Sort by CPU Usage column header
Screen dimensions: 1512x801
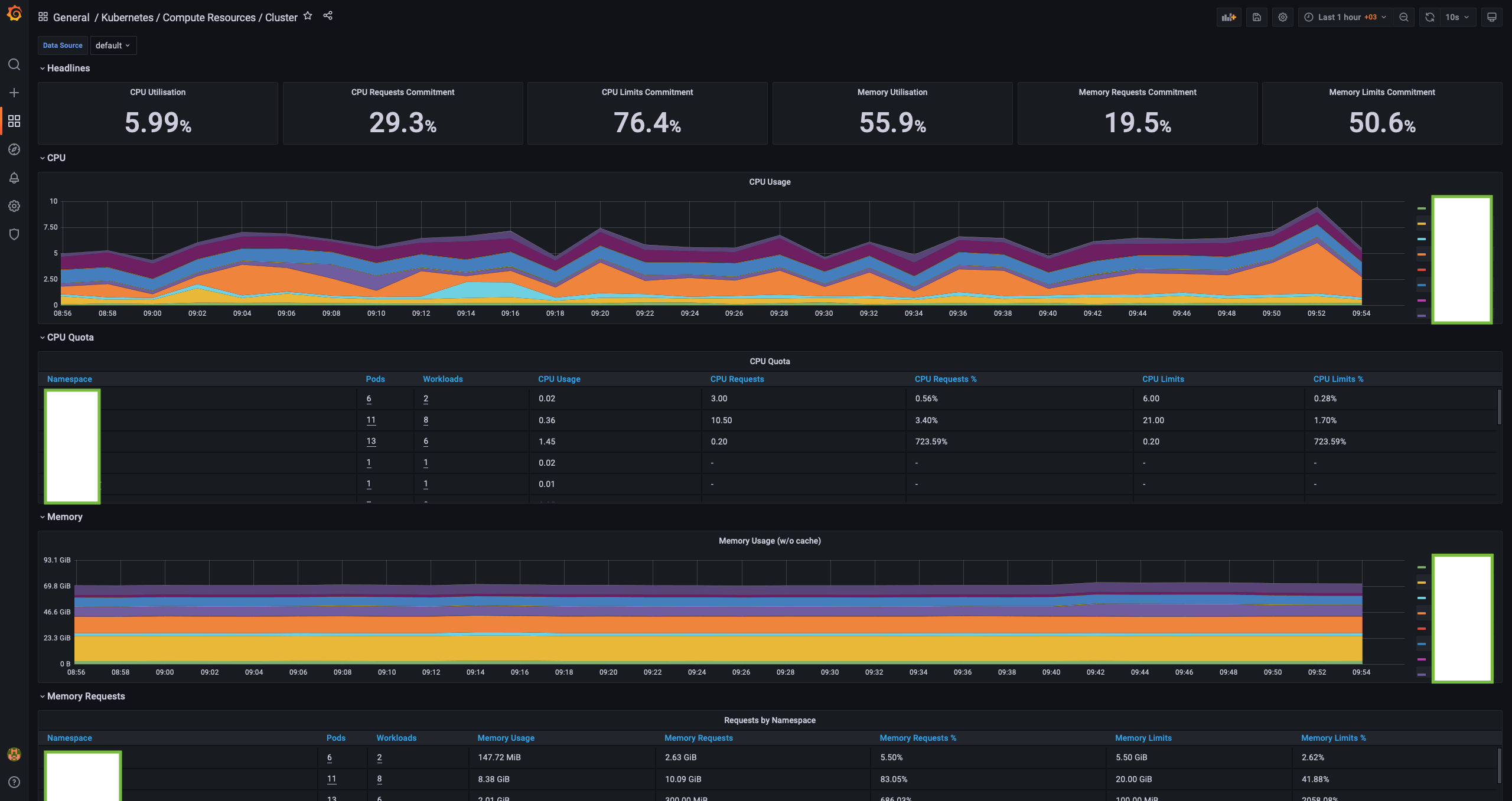(x=559, y=379)
